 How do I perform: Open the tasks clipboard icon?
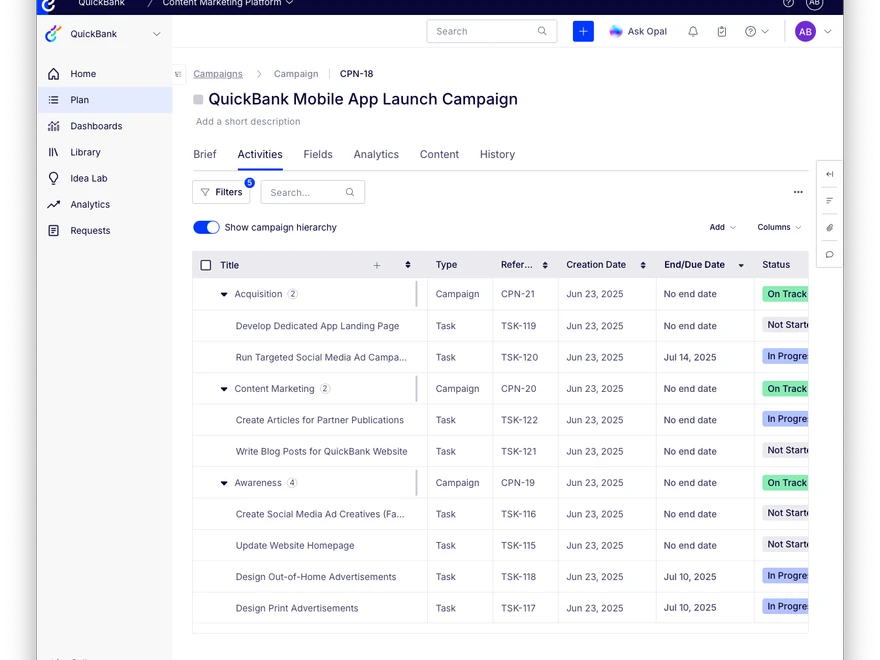tap(722, 31)
